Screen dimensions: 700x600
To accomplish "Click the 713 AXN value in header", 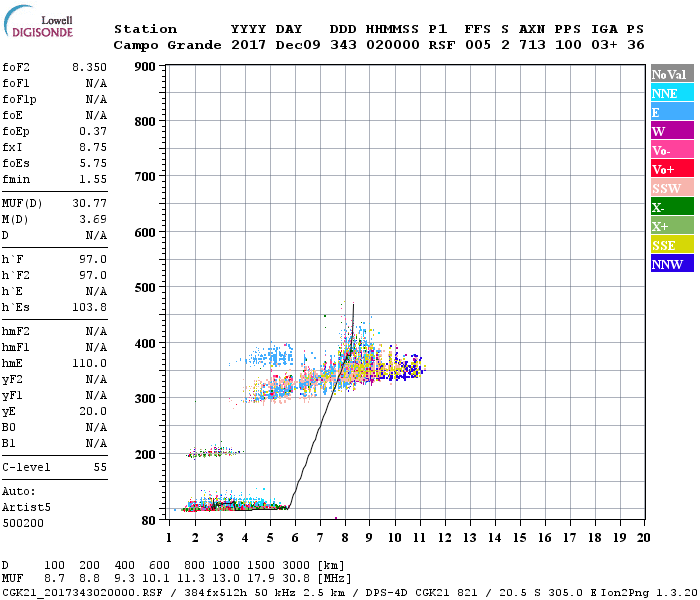I will tap(532, 45).
